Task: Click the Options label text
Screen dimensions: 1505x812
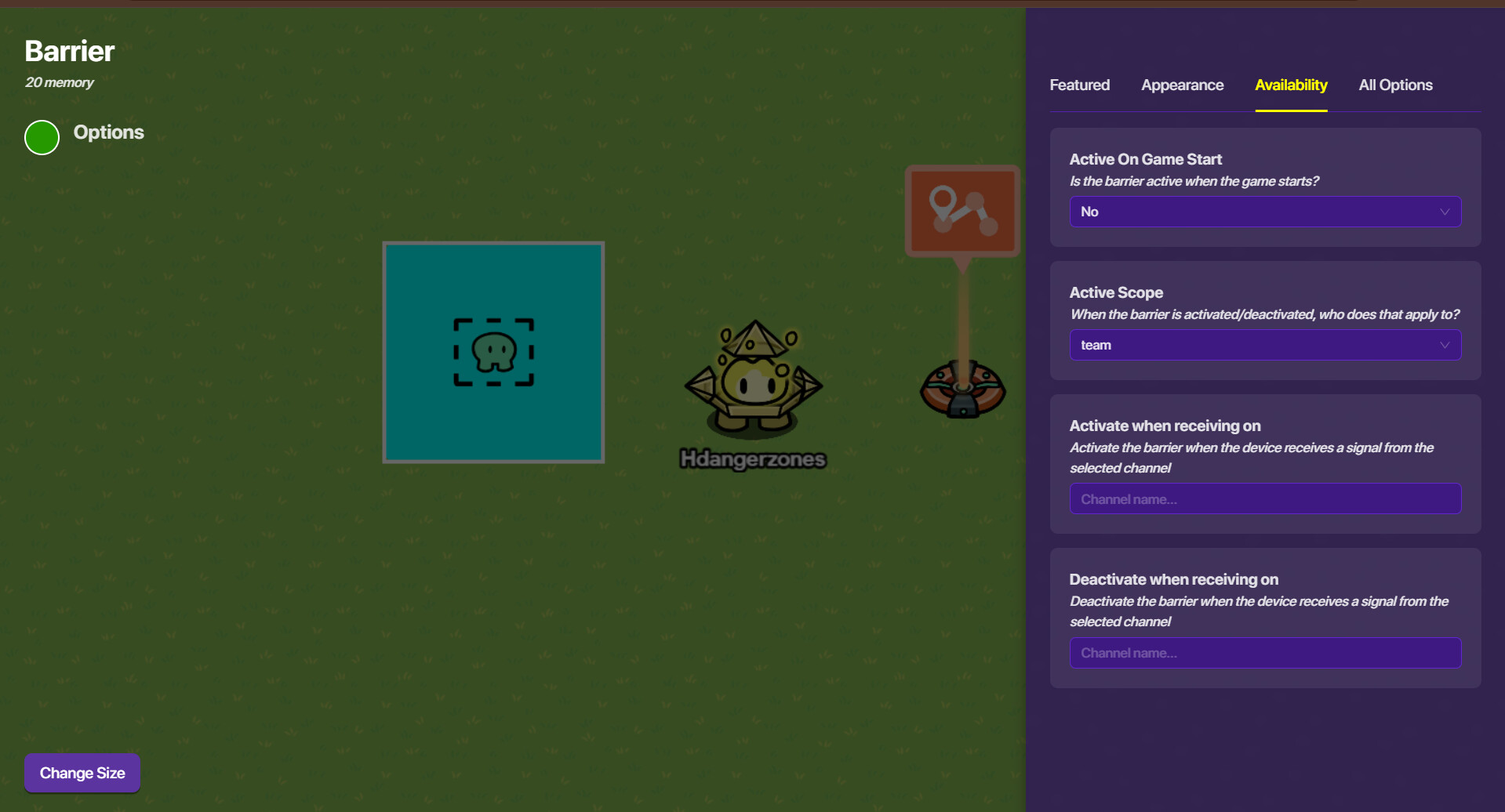Action: pos(108,132)
